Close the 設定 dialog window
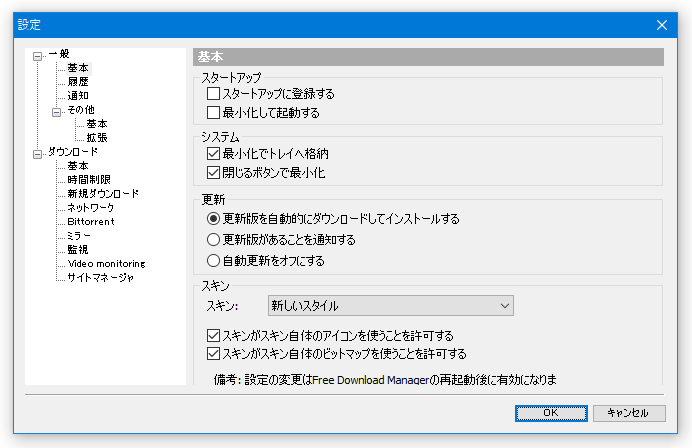The image size is (692, 448). pyautogui.click(x=662, y=25)
